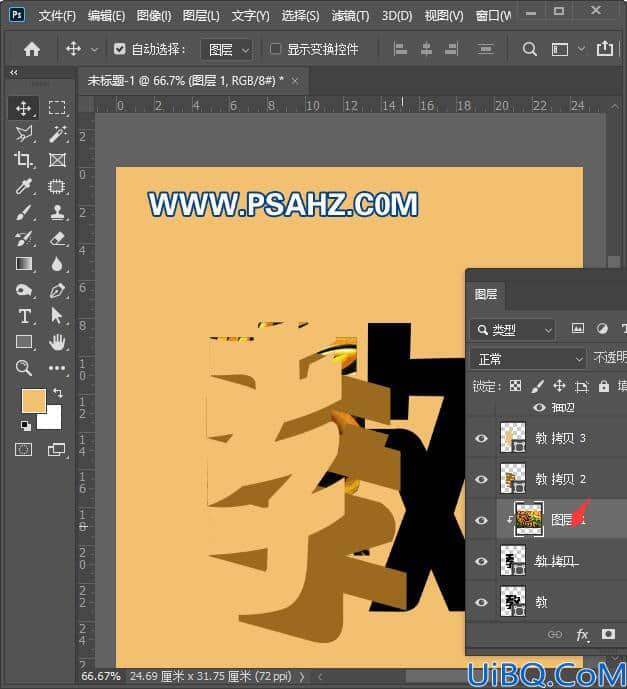Open the 图层(L) menu
Image resolution: width=627 pixels, height=689 pixels.
pyautogui.click(x=201, y=16)
